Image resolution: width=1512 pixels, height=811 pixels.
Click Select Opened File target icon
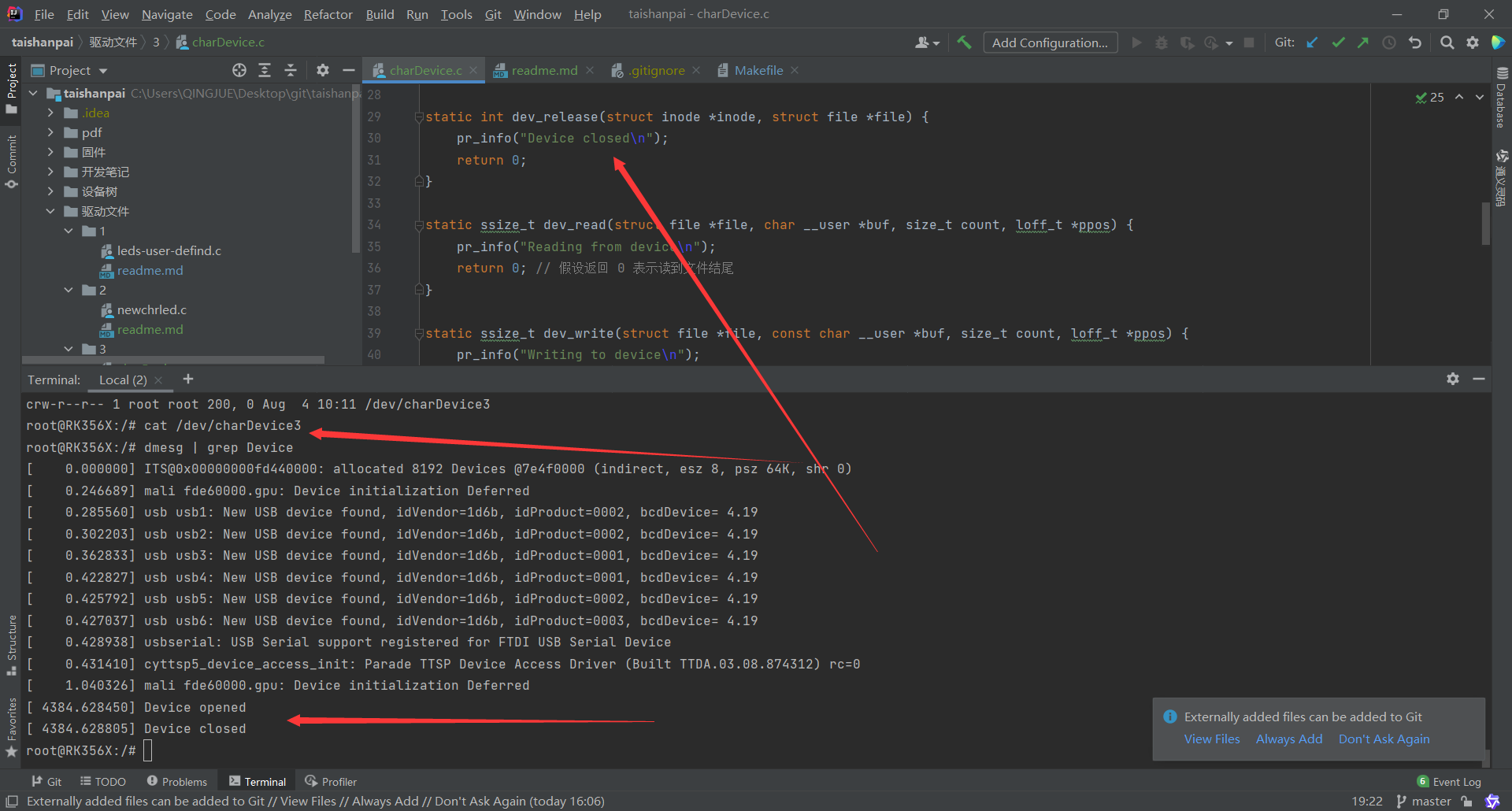[239, 70]
